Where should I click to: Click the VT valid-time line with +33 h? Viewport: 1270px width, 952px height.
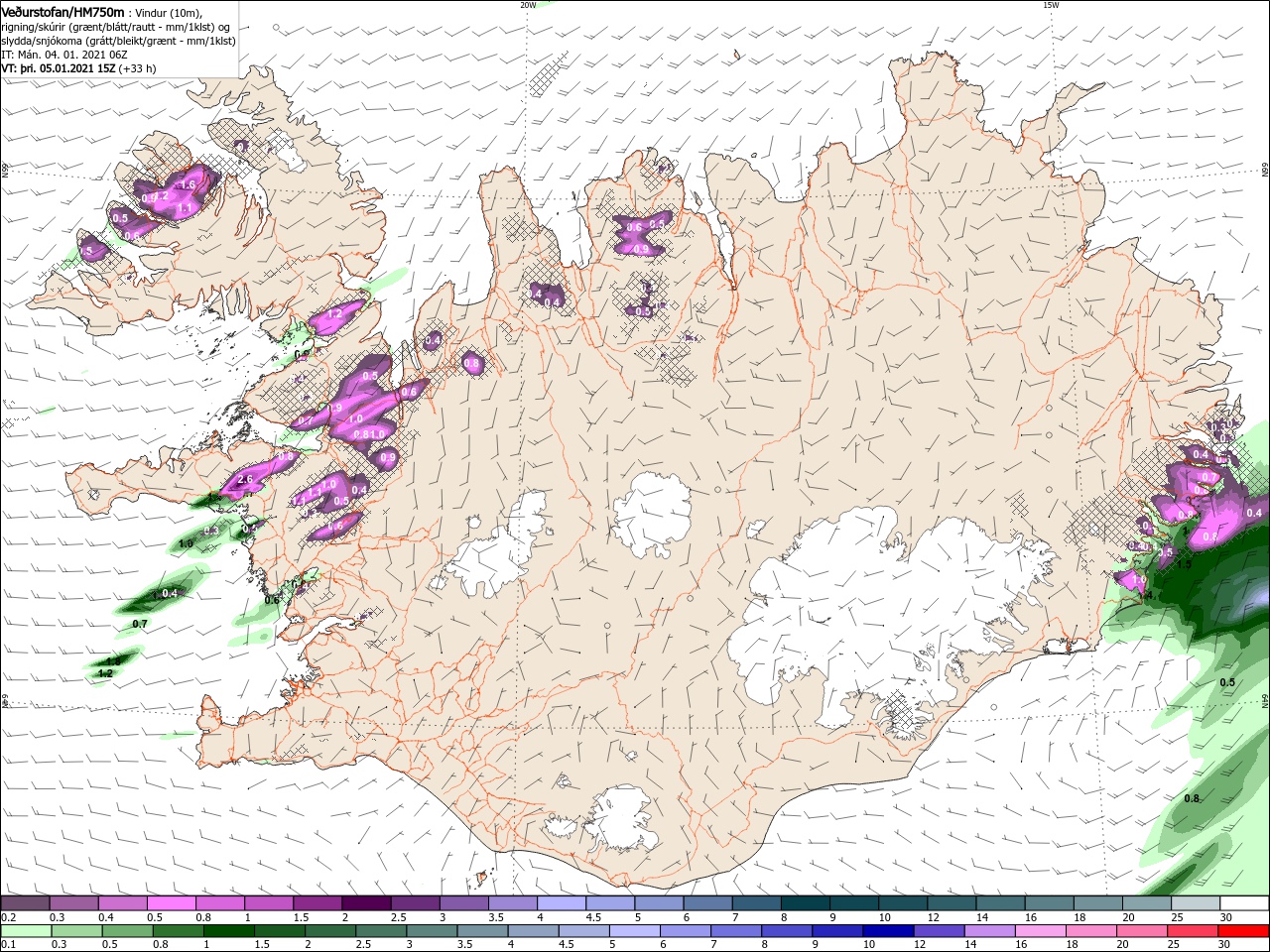pyautogui.click(x=78, y=68)
